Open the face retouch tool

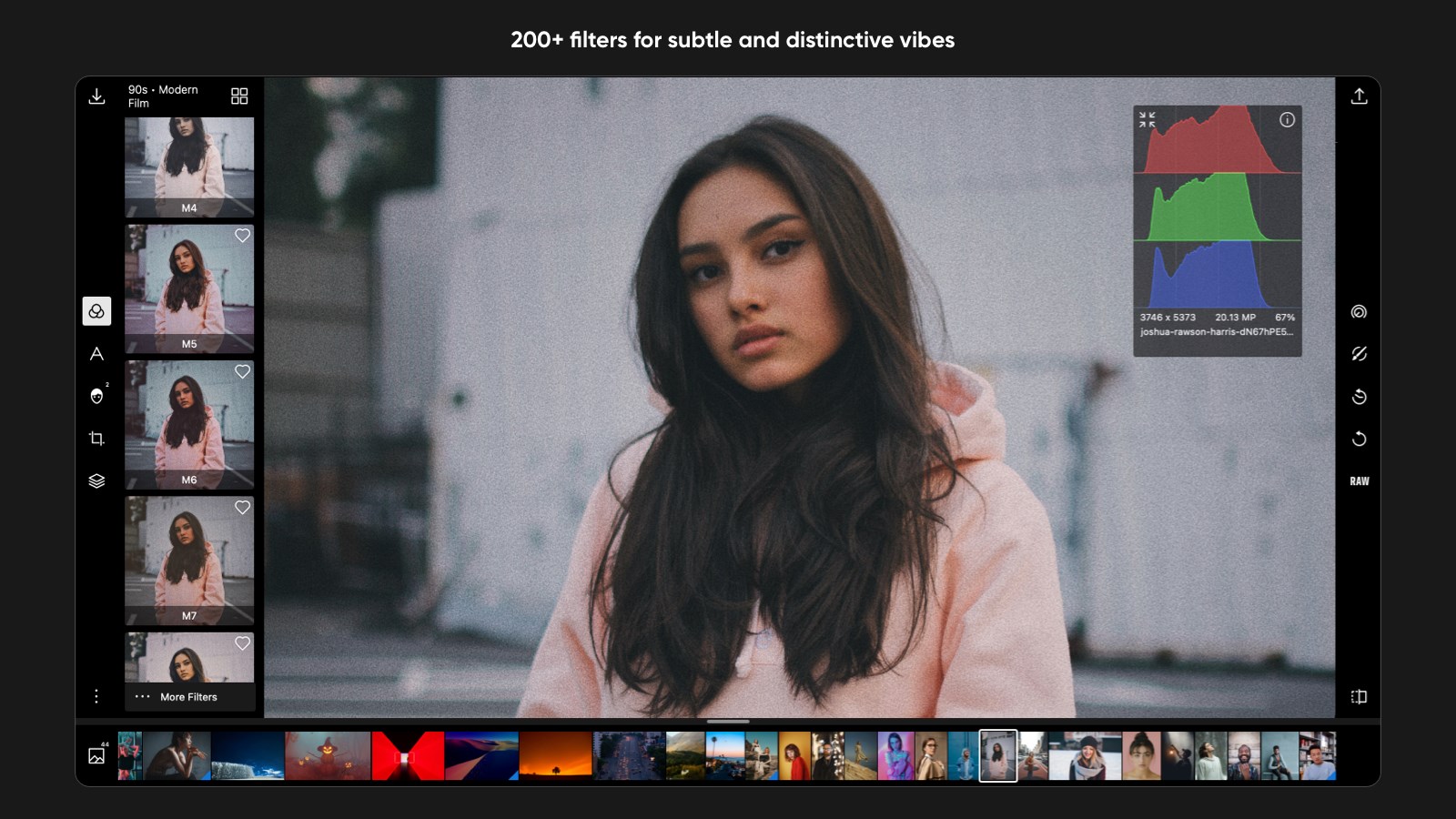tap(96, 397)
